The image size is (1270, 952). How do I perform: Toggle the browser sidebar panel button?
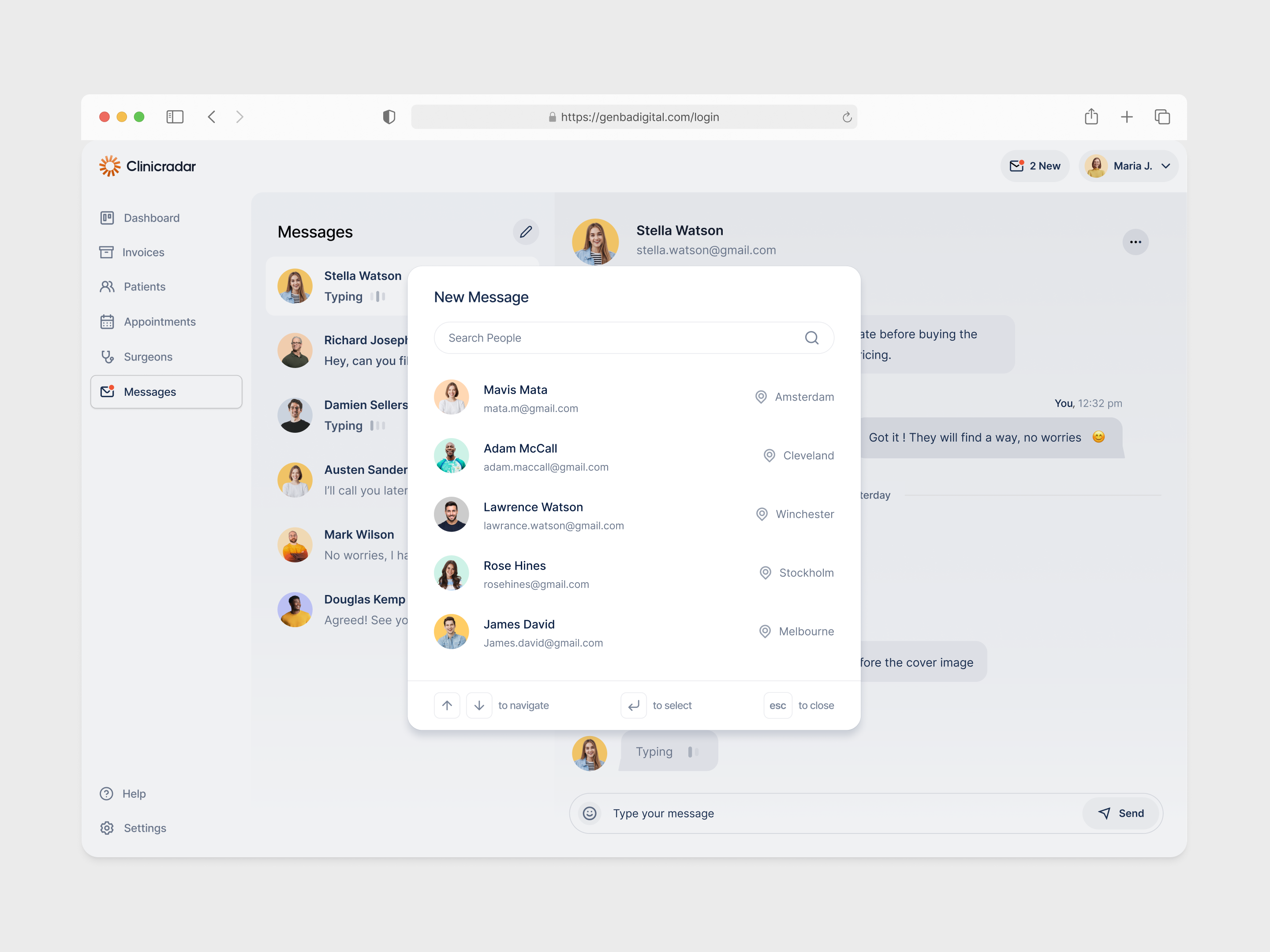coord(176,116)
